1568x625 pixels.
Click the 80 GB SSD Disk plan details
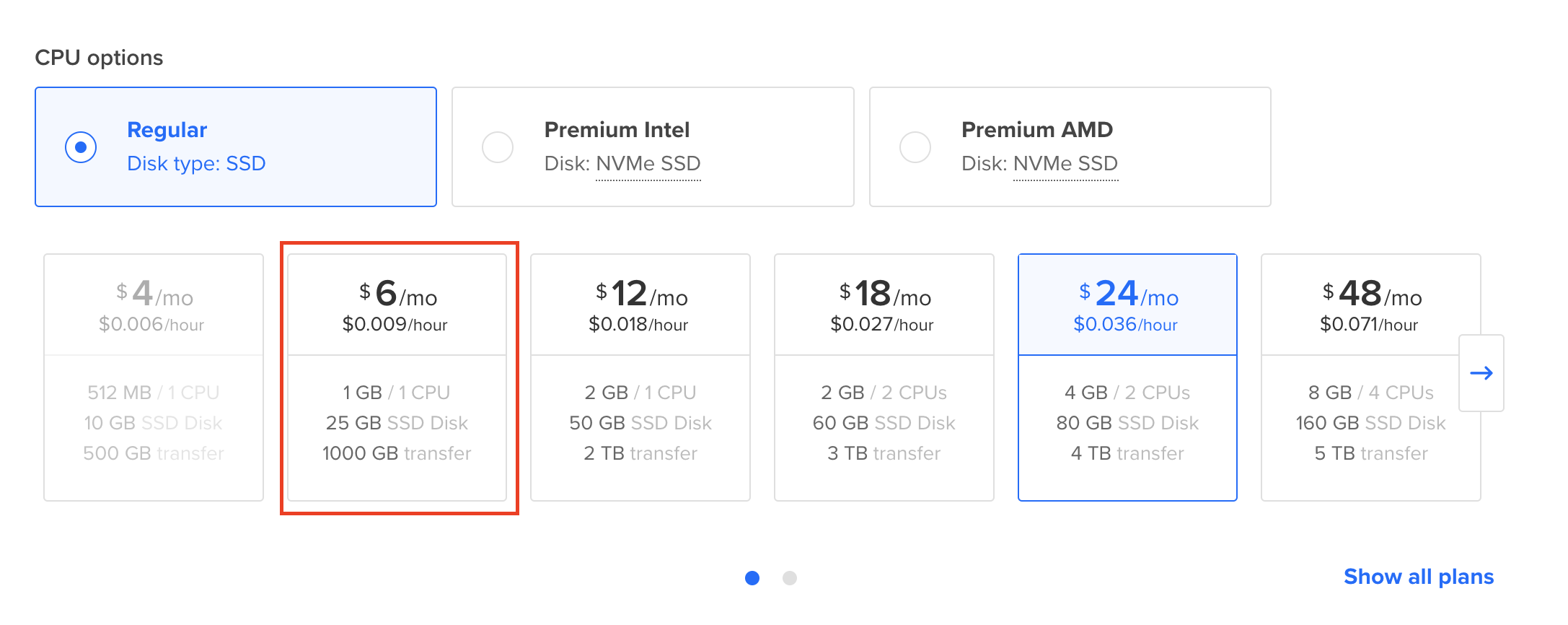point(1127,423)
